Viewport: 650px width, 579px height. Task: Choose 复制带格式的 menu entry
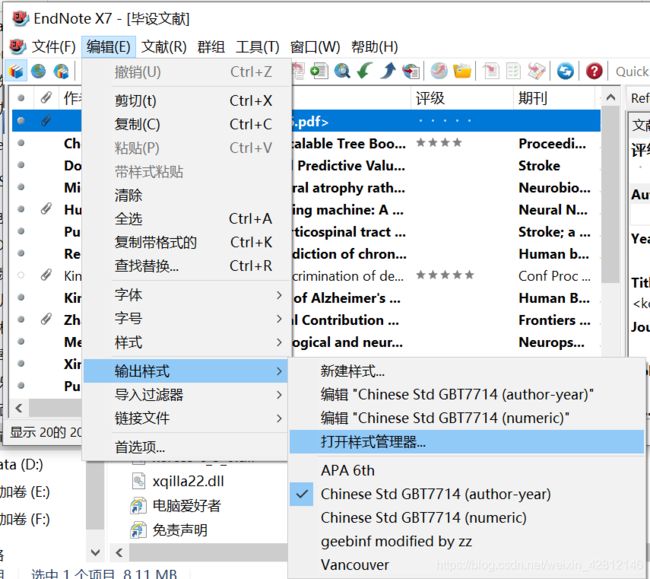click(x=186, y=242)
